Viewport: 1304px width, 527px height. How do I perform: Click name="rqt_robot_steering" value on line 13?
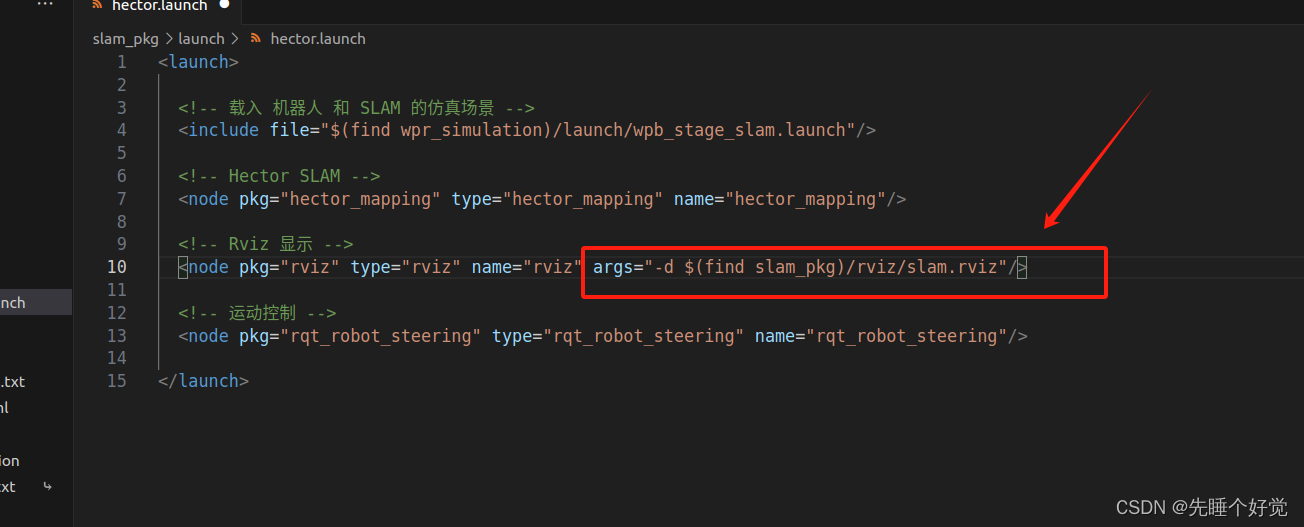point(907,336)
